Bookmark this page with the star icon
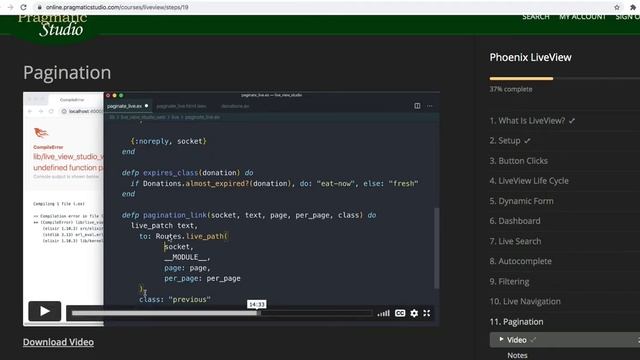The height and width of the screenshot is (360, 640). tap(617, 7)
